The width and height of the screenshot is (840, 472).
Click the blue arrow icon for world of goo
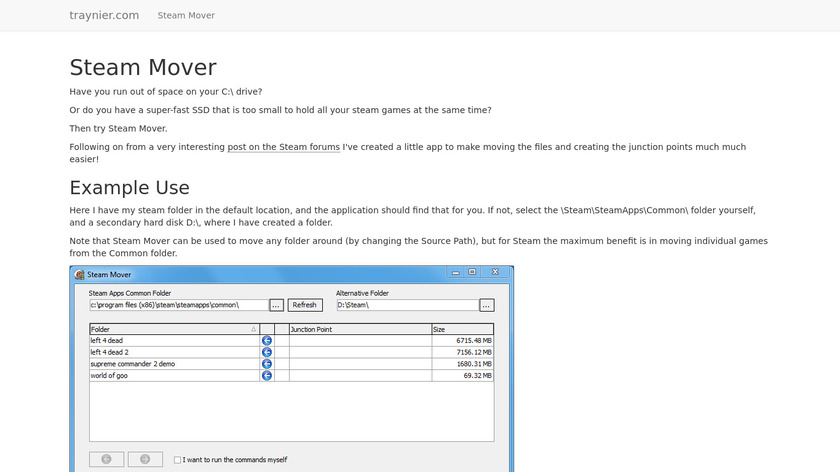(267, 376)
